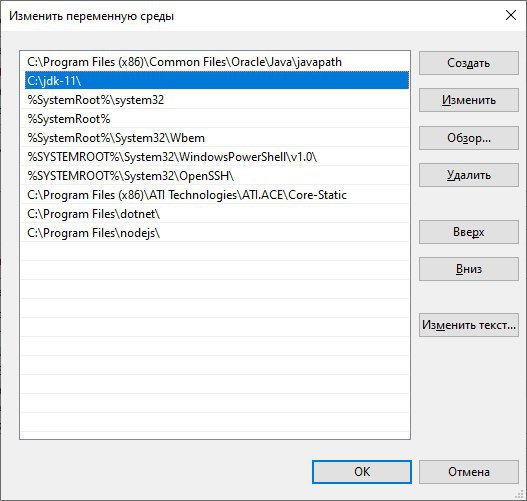Select the C:\Program Files\dotnet\ entry
527x501 pixels.
[217, 214]
